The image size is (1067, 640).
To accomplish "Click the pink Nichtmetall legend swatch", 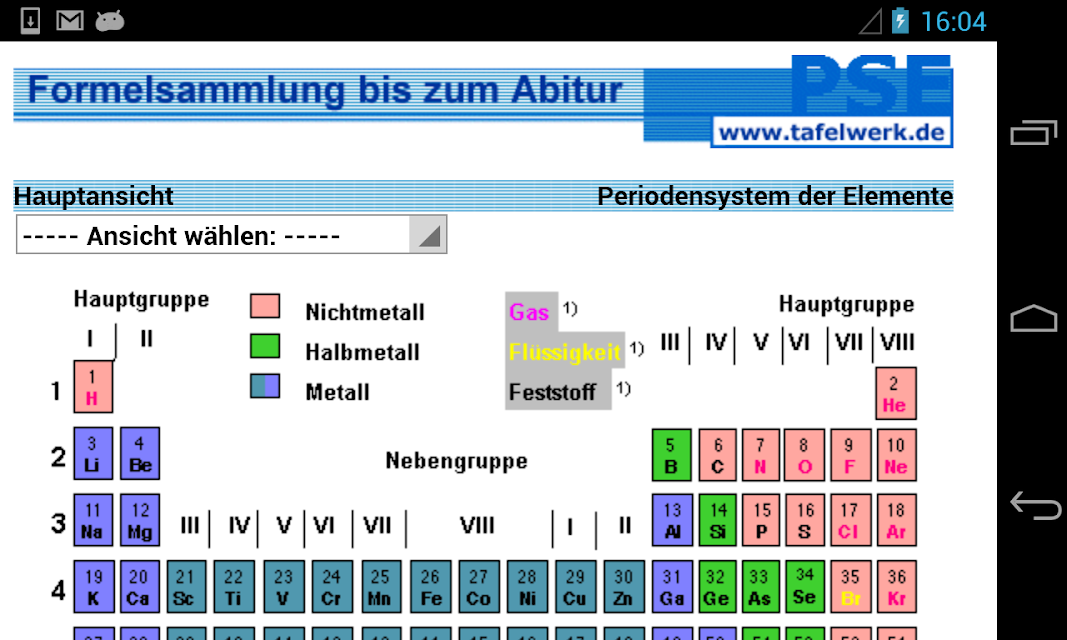I will tap(265, 306).
